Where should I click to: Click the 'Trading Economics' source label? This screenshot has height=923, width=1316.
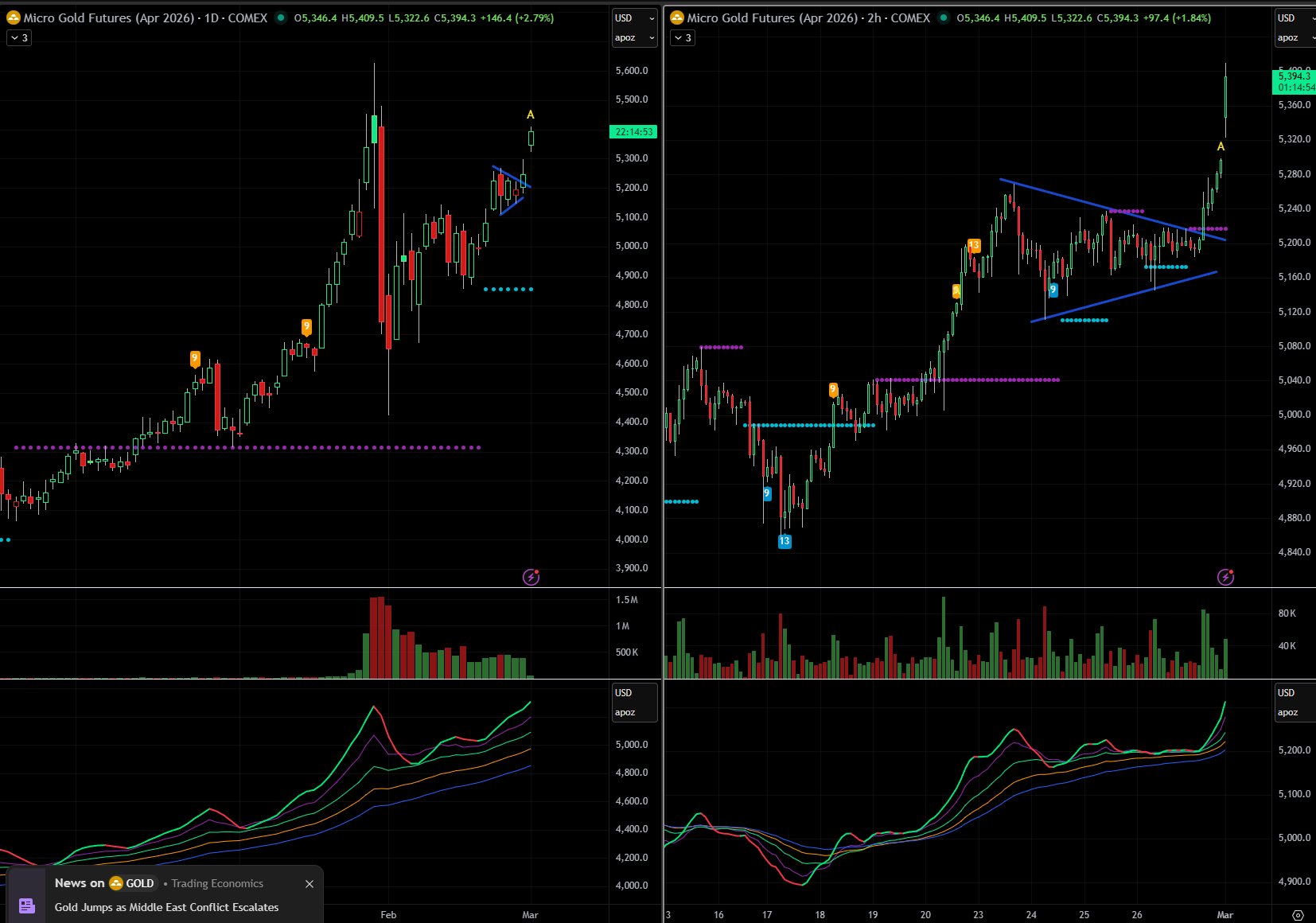coord(217,883)
